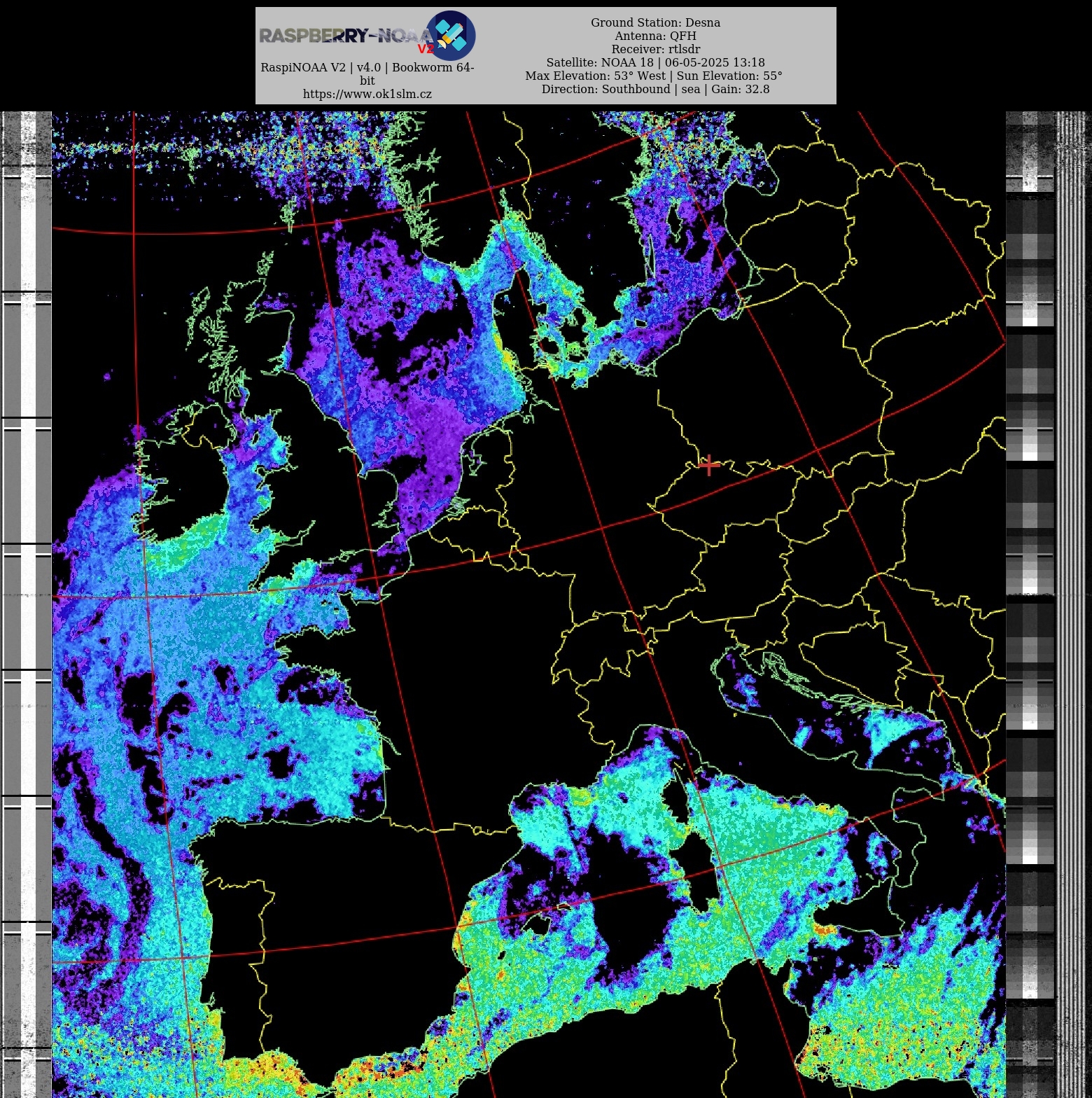Select the 'Receiver: rtlsdr' text
The width and height of the screenshot is (1092, 1098).
click(x=655, y=49)
